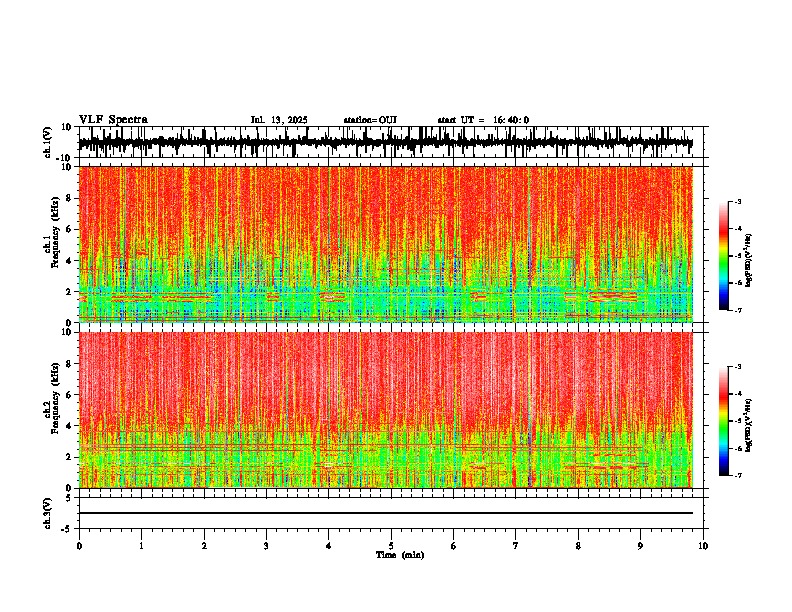This screenshot has width=792, height=612.
Task: Click the "5" tick on ch.3(V) axis
Action: click(70, 497)
